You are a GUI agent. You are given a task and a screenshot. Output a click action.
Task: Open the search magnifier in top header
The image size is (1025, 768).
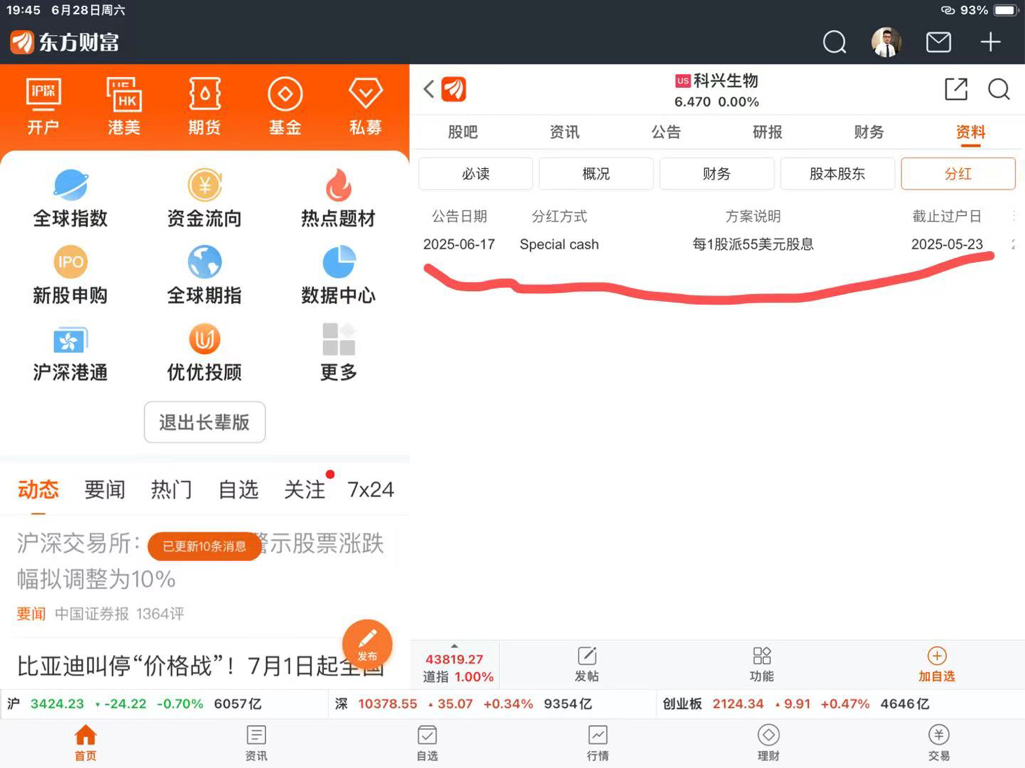tap(834, 42)
